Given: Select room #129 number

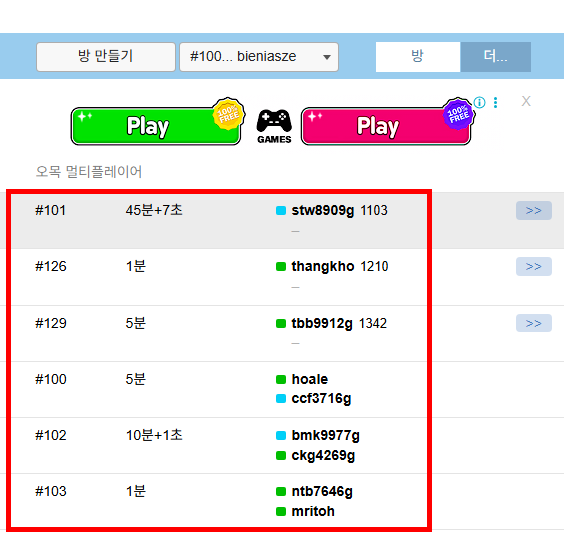Looking at the screenshot, I should pos(51,323).
